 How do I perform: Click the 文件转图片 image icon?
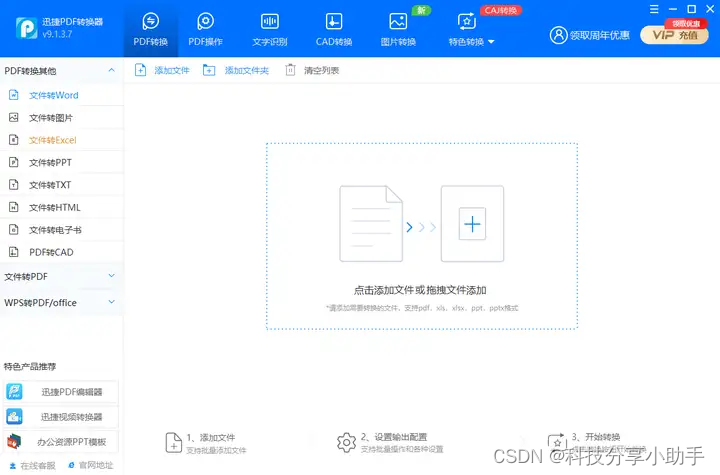[14, 118]
